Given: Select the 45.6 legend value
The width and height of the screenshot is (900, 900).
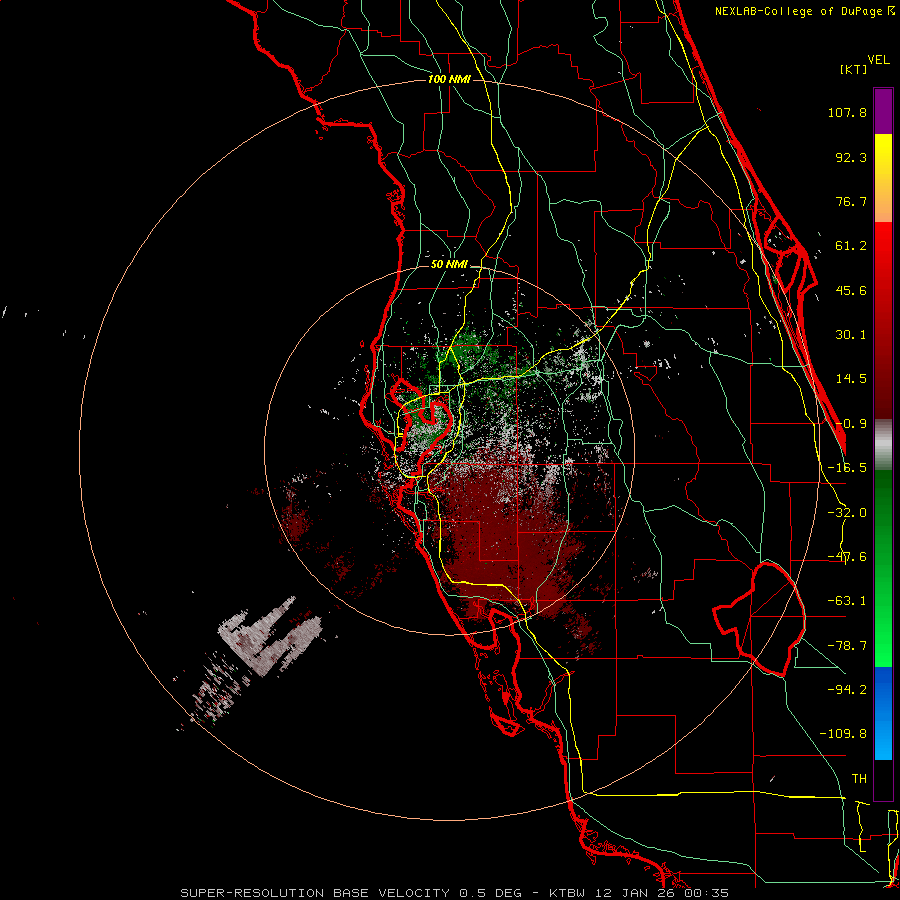Looking at the screenshot, I should 851,290.
